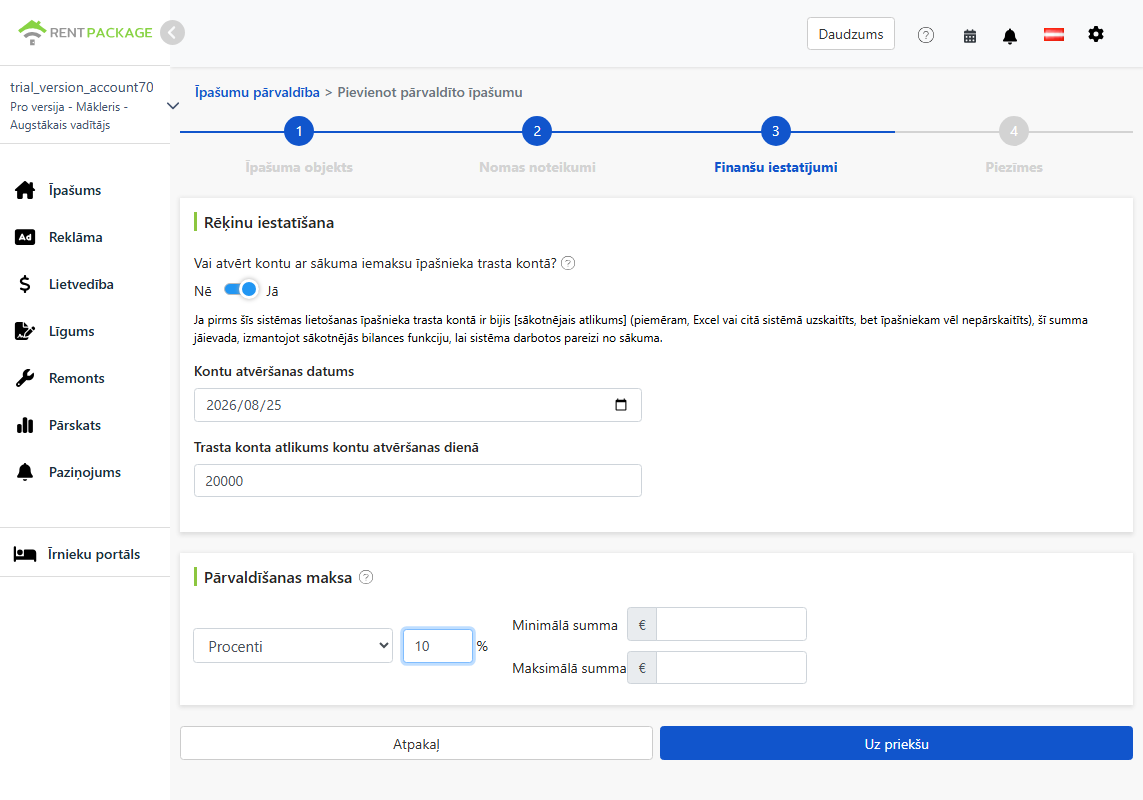The height and width of the screenshot is (800, 1143).
Task: Open Paziņojums menu in sidebar
Action: [x=85, y=472]
